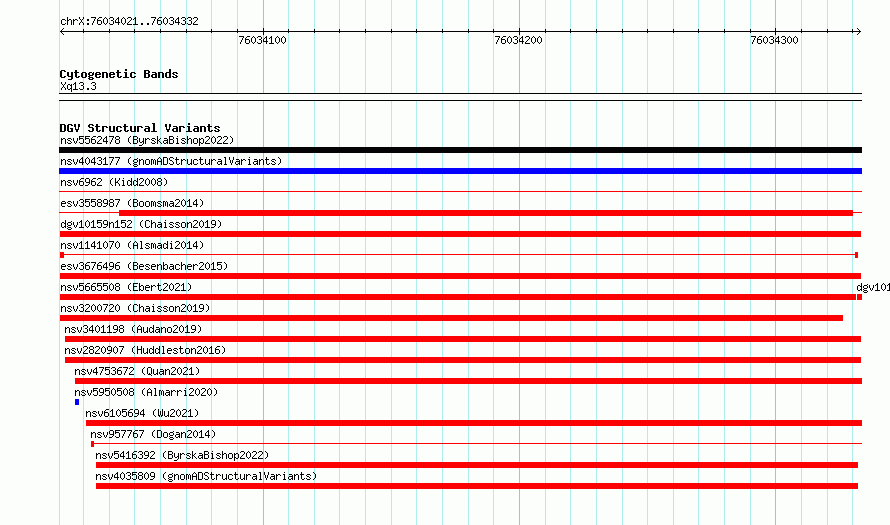Click the right arrow end of the ruler
890x525 pixels.
(x=858, y=31)
